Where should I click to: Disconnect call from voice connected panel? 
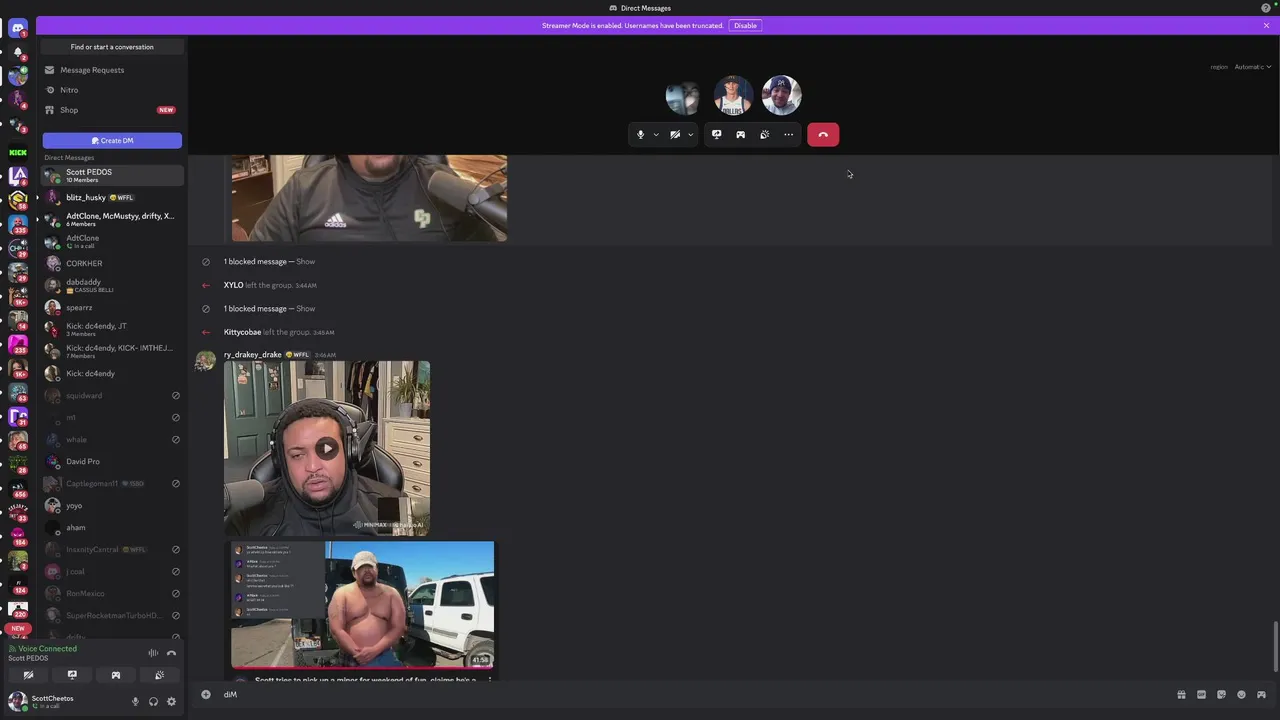point(171,653)
